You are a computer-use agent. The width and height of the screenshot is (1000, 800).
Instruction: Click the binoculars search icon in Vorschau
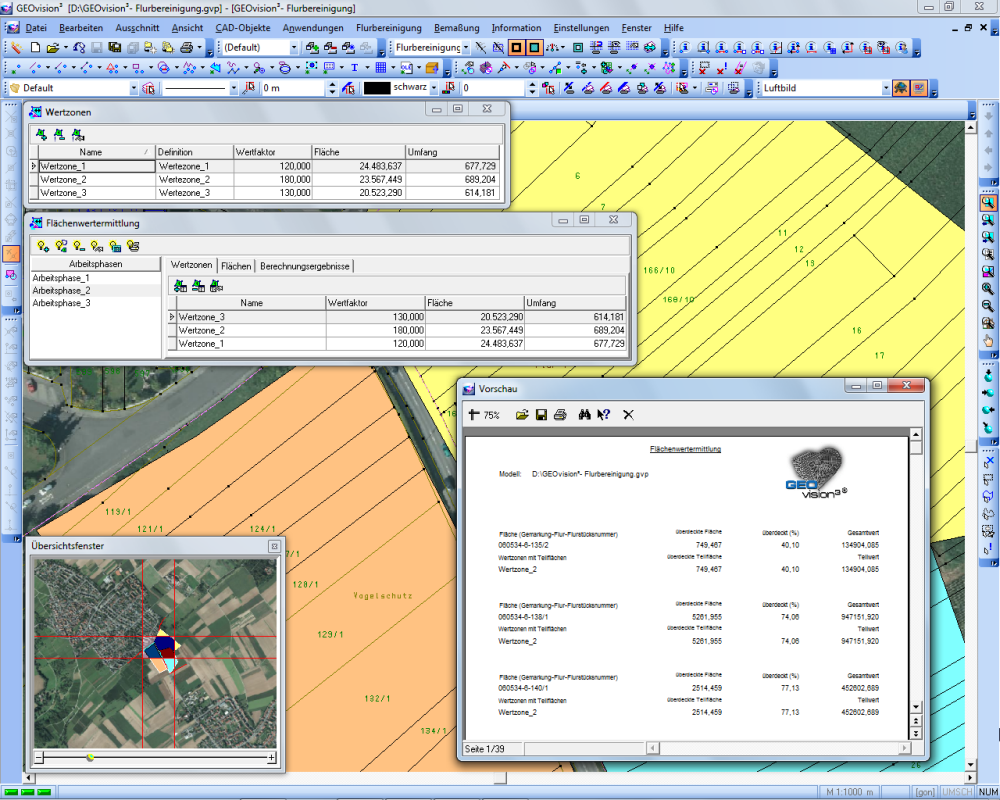point(584,415)
